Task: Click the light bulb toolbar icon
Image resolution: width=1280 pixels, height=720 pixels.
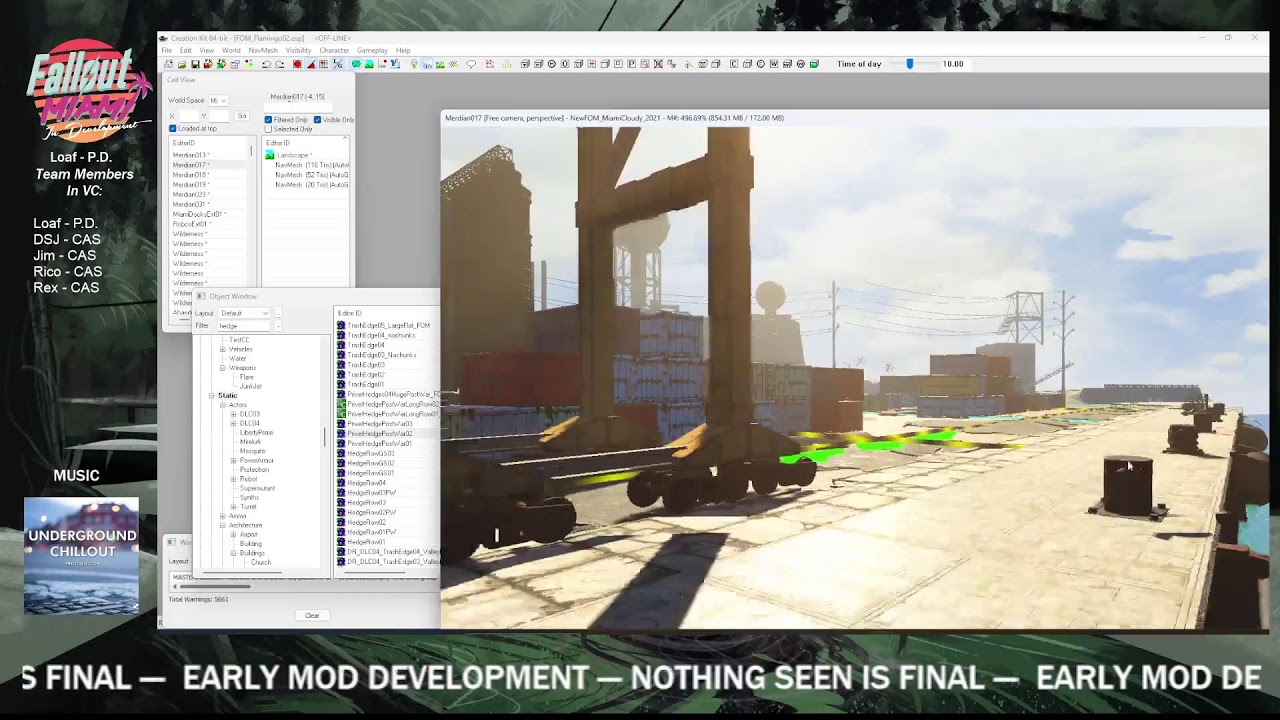Action: click(x=414, y=64)
